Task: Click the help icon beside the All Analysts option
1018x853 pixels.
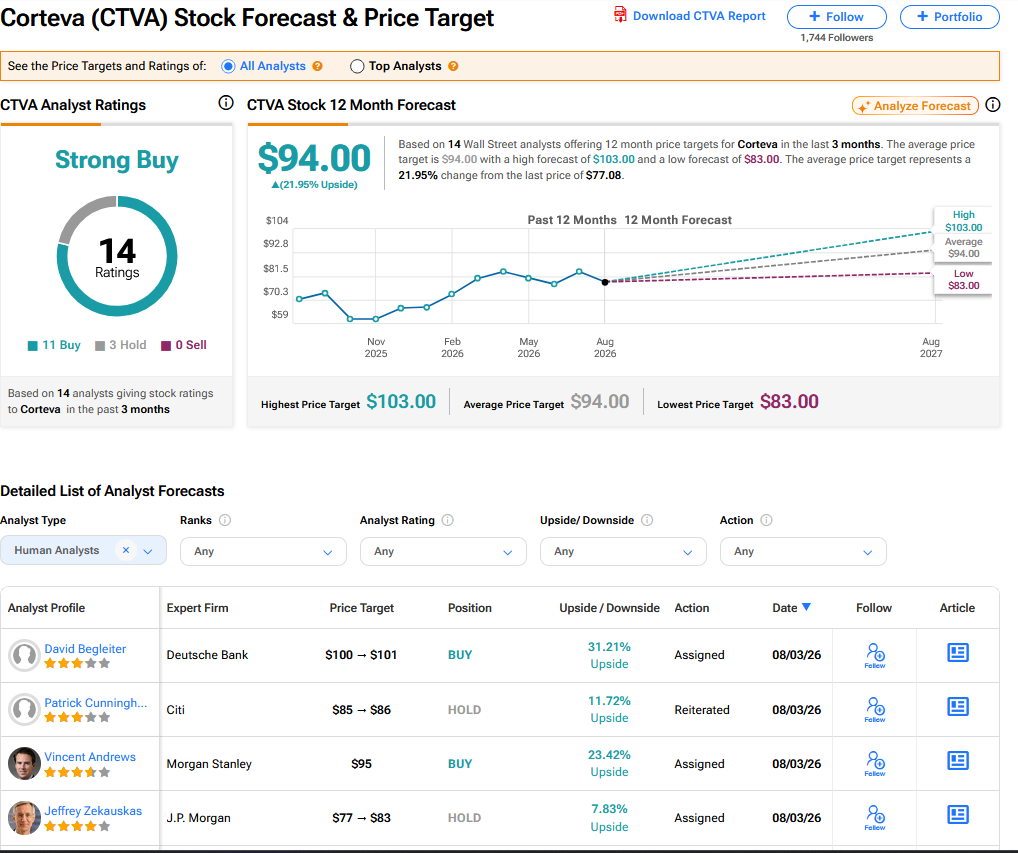Action: point(317,66)
